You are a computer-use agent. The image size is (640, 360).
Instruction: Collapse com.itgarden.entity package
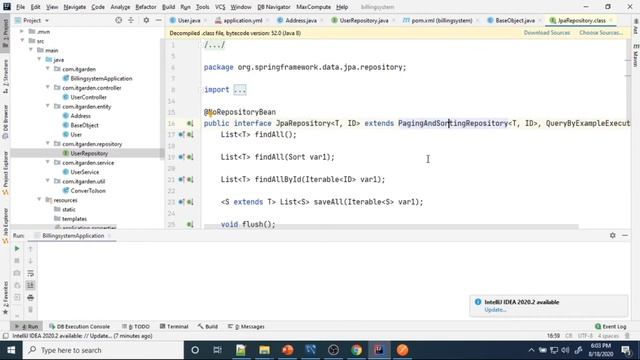point(48,107)
